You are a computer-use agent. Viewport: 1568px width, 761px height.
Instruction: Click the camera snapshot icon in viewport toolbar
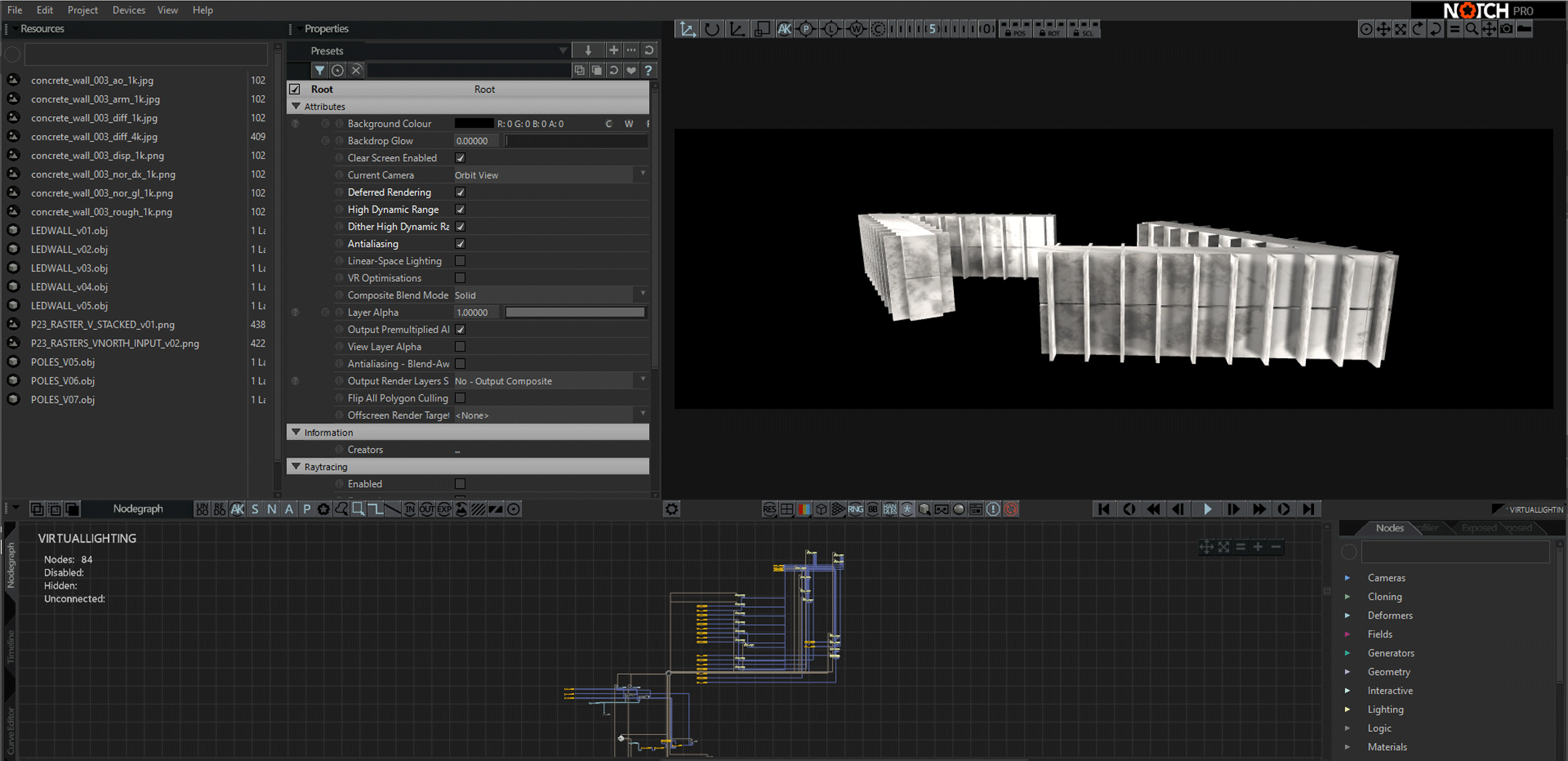[1506, 29]
